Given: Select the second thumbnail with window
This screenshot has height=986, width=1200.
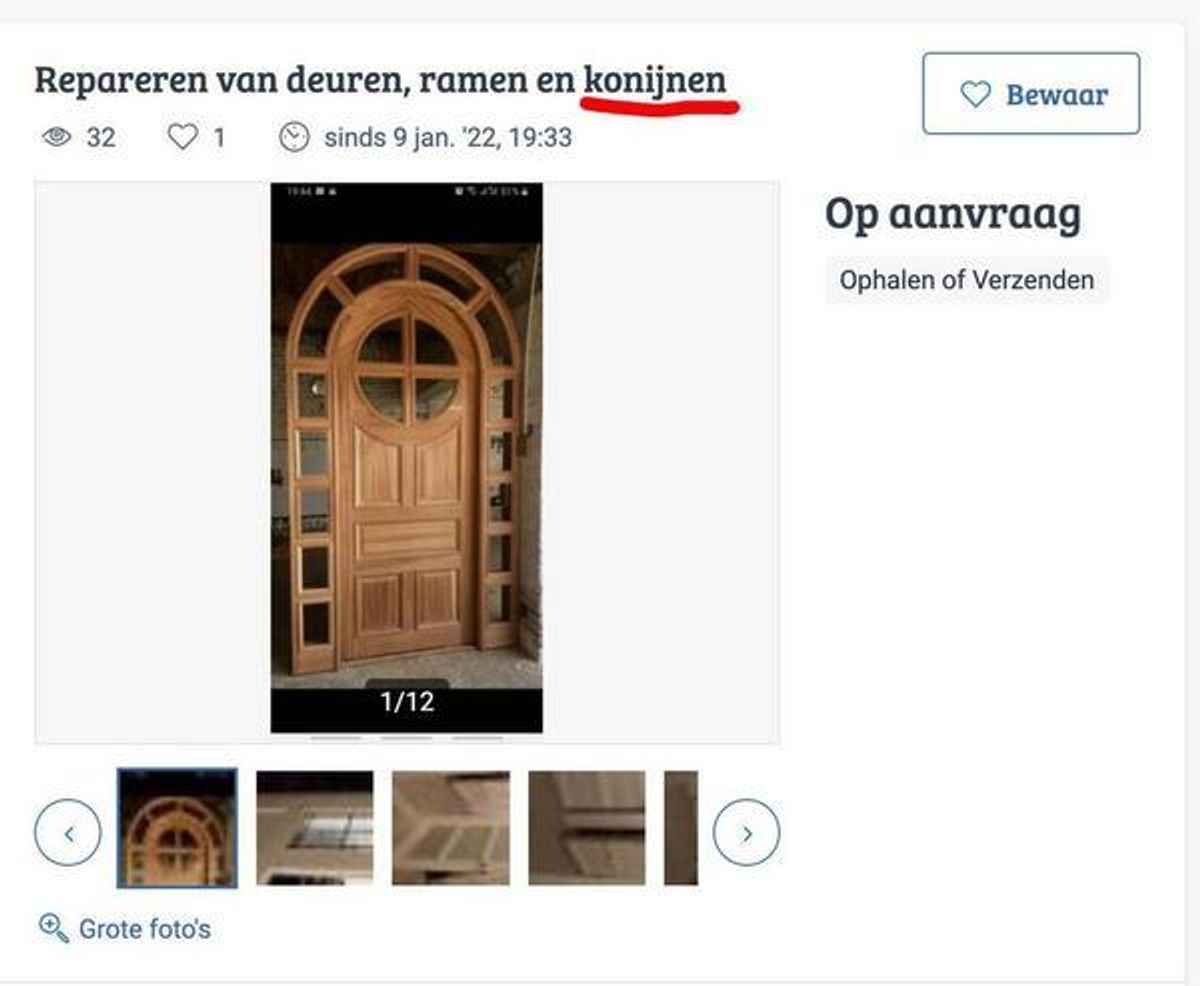Looking at the screenshot, I should (315, 828).
